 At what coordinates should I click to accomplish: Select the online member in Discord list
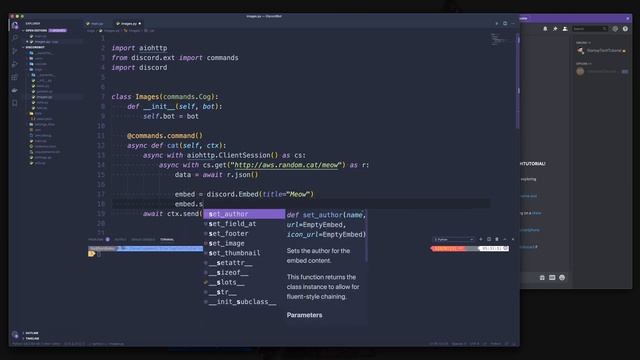point(603,51)
